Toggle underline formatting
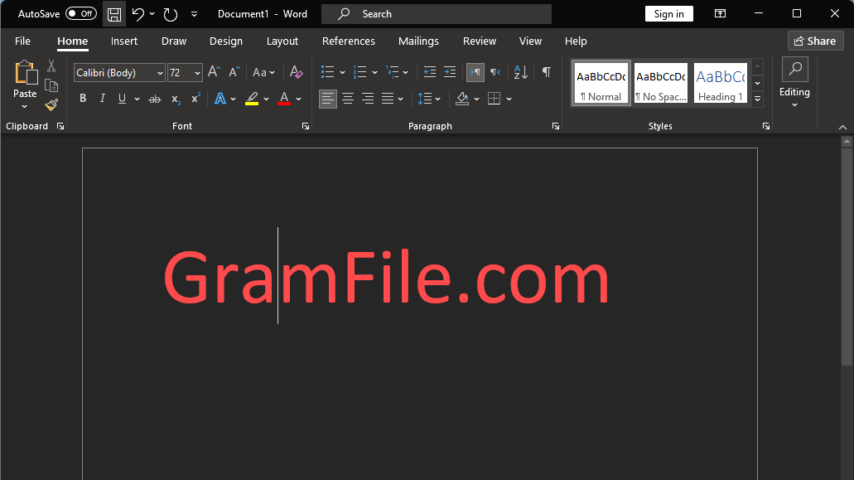The width and height of the screenshot is (854, 480). (x=122, y=99)
